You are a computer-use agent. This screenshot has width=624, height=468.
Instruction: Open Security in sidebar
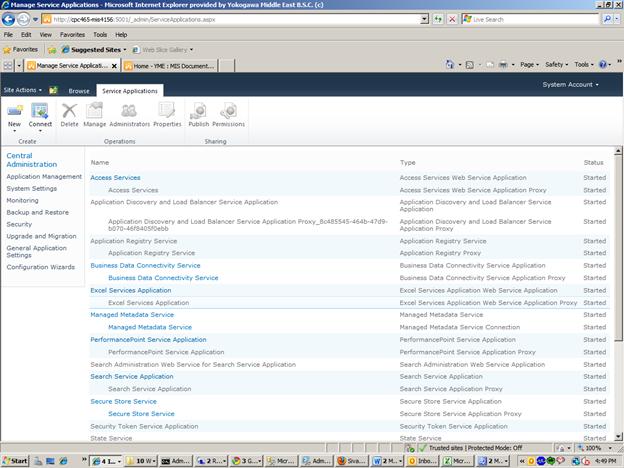click(19, 224)
